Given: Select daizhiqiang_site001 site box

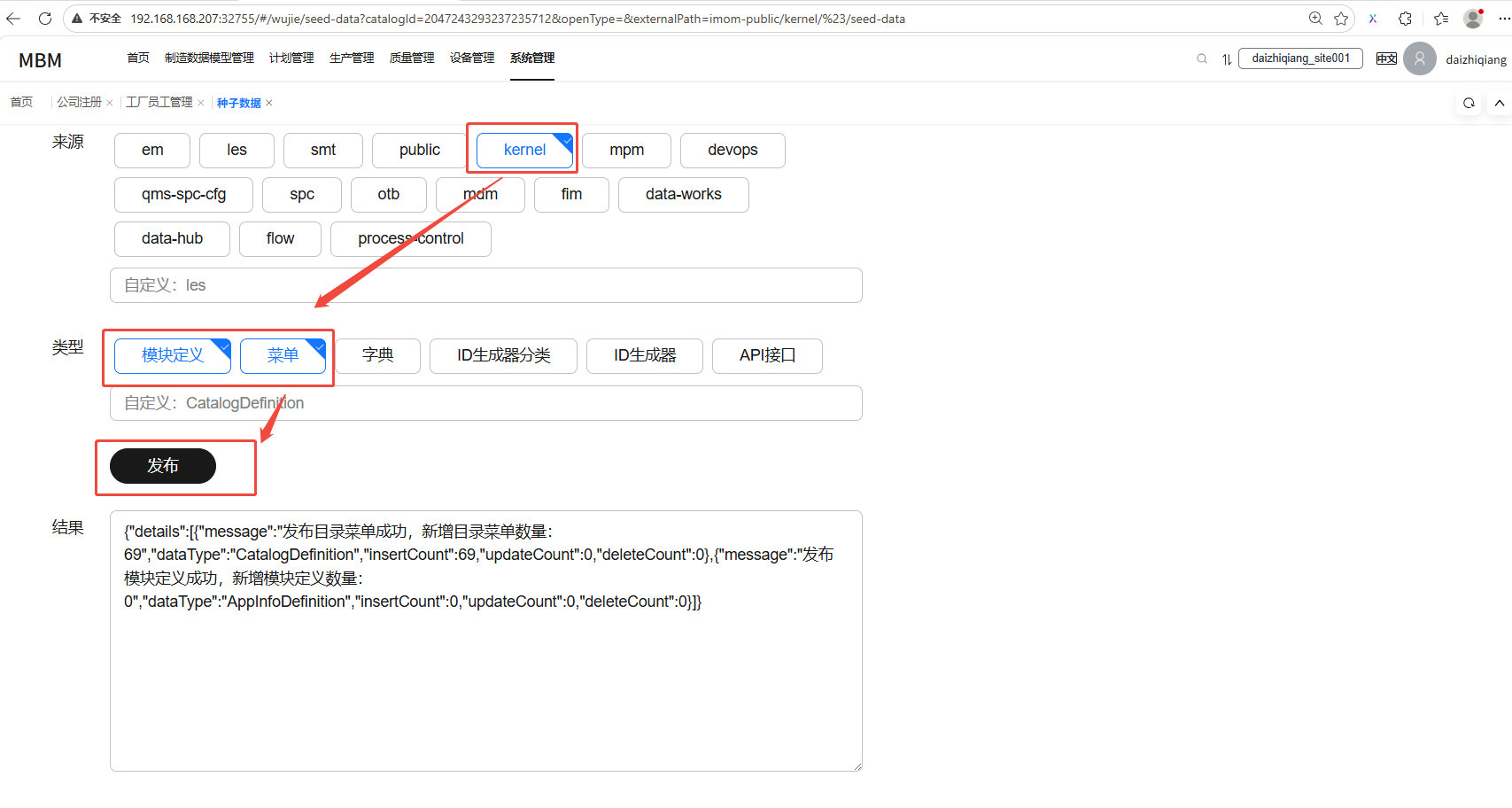Looking at the screenshot, I should tap(1300, 58).
